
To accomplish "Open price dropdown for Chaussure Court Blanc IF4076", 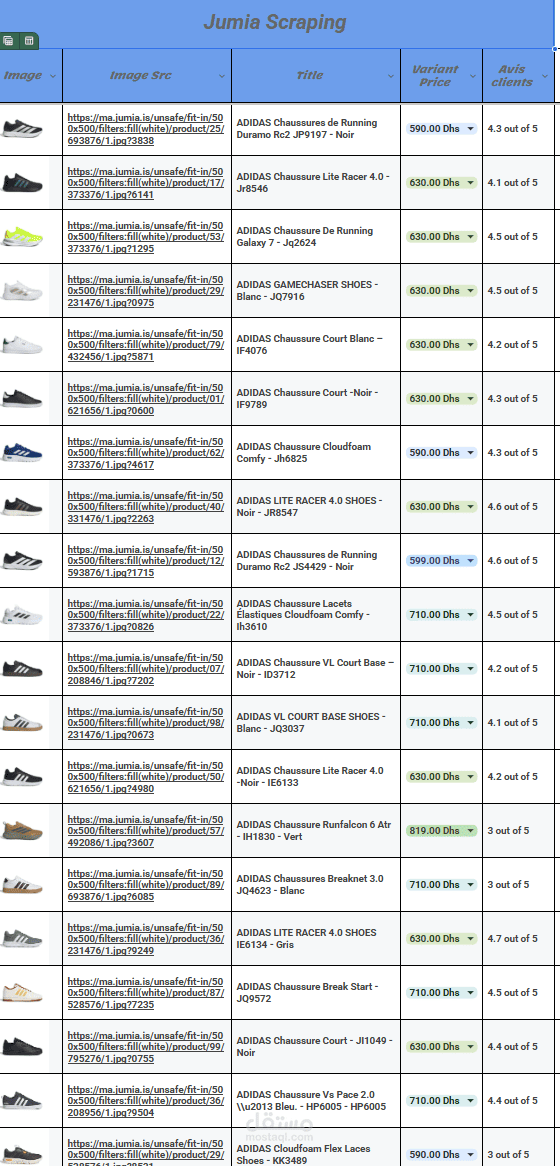I will 470,344.
